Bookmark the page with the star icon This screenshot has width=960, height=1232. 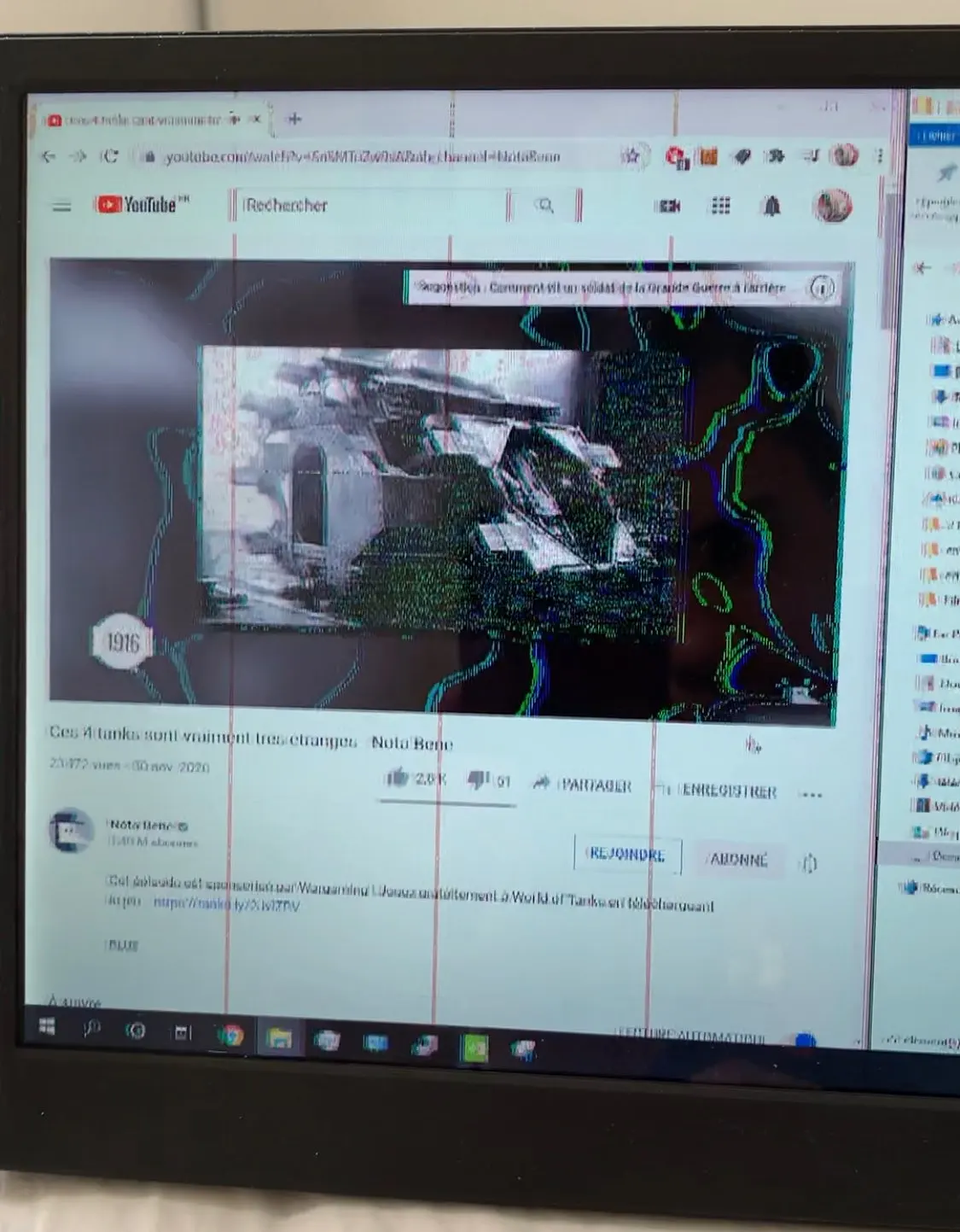coord(631,155)
